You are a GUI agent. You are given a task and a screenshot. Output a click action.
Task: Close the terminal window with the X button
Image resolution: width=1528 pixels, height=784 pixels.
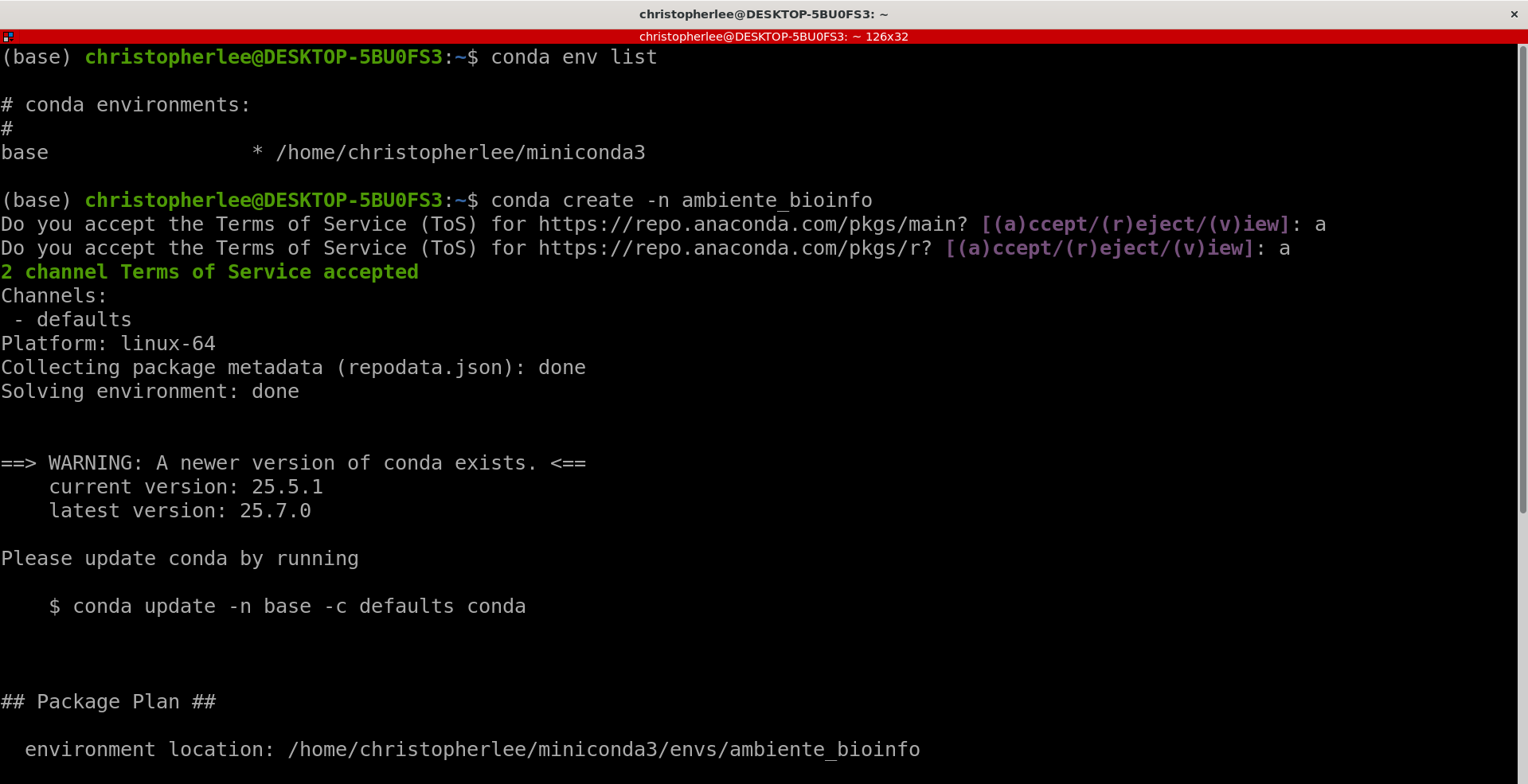(1514, 14)
